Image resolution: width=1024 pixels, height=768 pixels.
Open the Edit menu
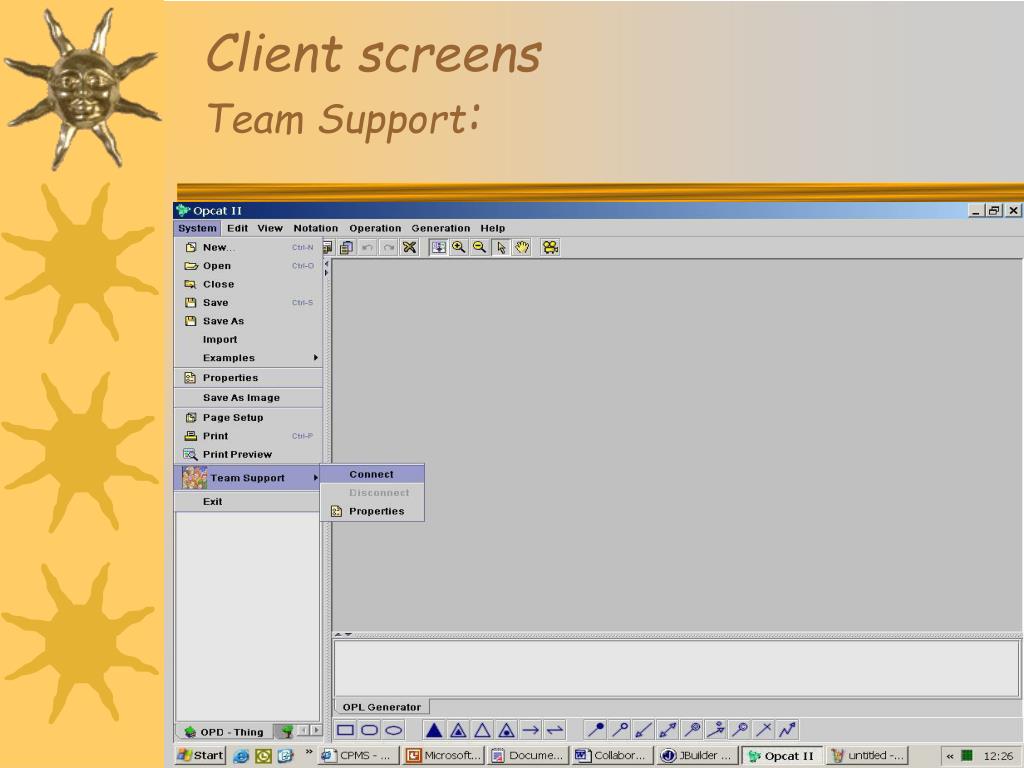click(x=237, y=228)
